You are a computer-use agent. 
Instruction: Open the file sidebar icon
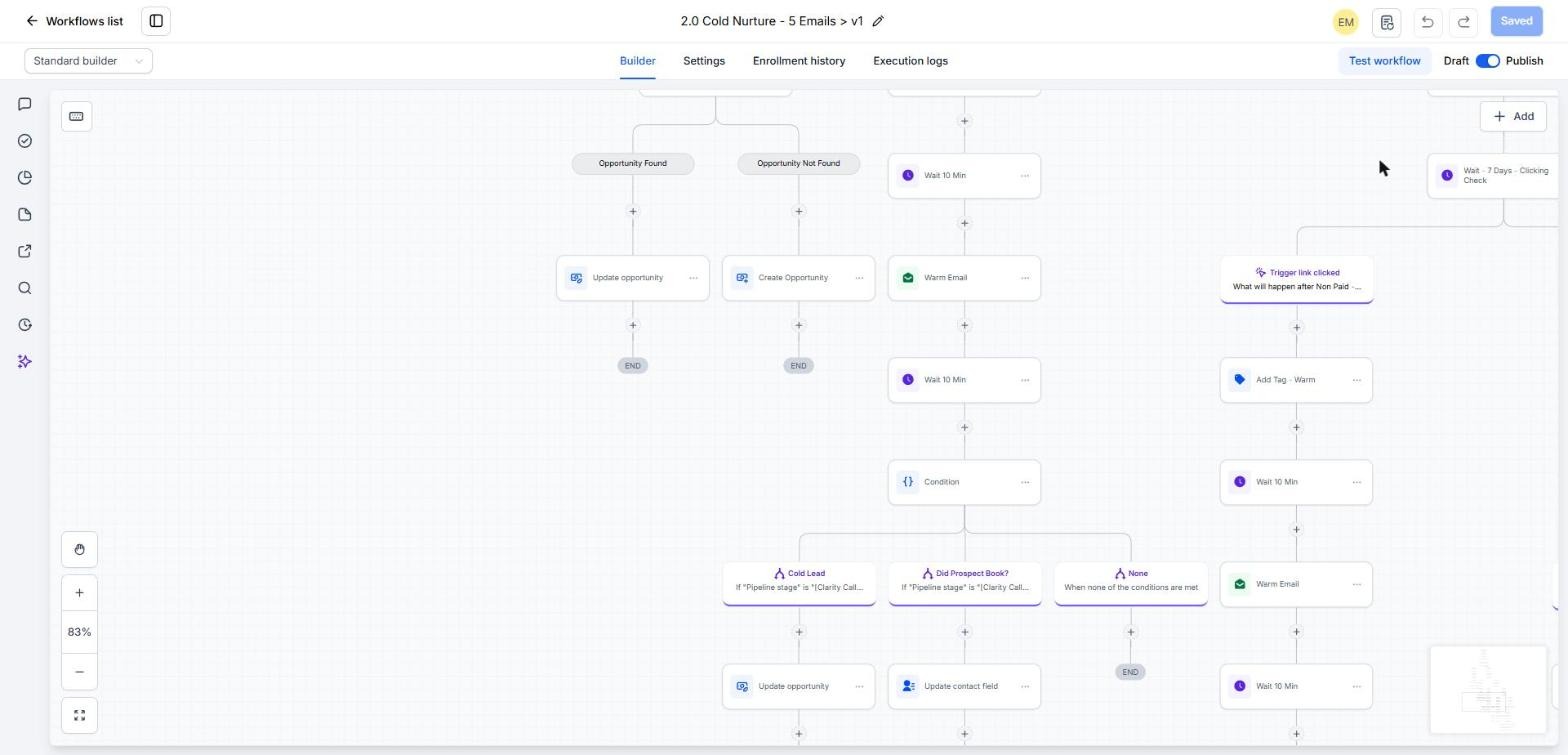[x=25, y=215]
